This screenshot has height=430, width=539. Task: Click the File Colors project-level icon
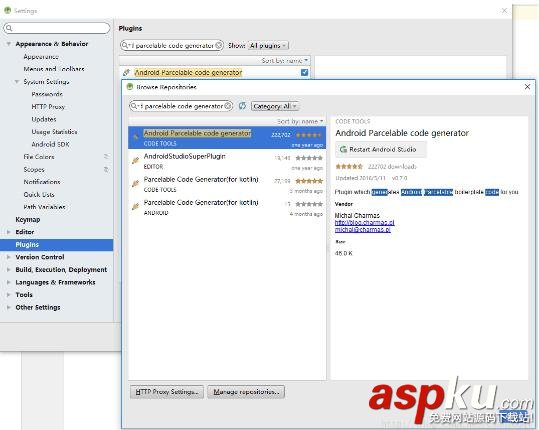(x=106, y=157)
